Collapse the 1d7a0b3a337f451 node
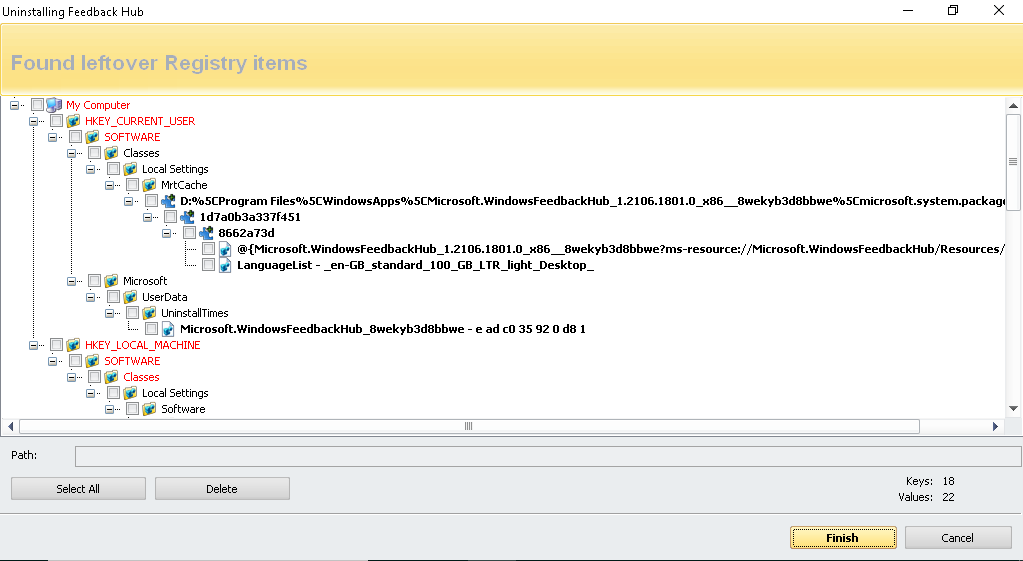Screen dimensions: 1023x561 (147, 217)
